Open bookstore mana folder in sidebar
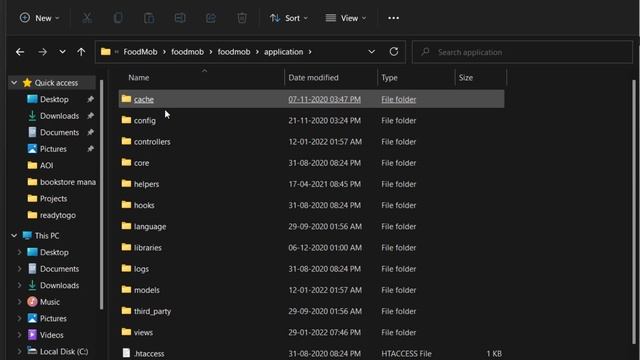640x360 pixels. [x=68, y=182]
